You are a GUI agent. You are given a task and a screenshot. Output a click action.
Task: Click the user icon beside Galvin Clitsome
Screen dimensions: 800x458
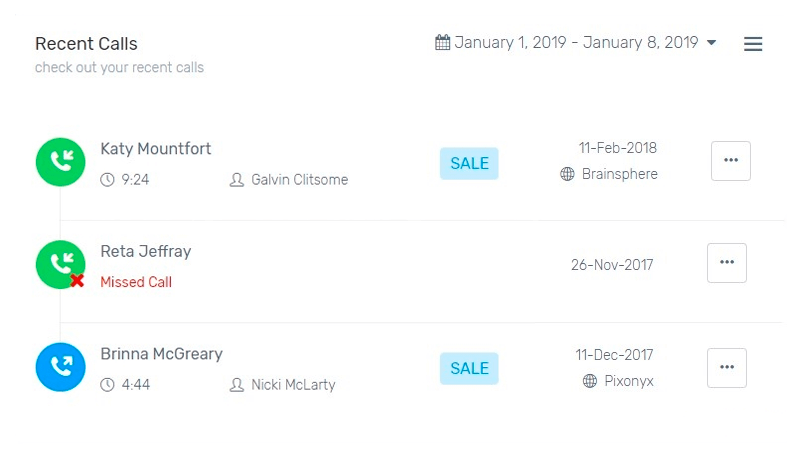point(237,180)
